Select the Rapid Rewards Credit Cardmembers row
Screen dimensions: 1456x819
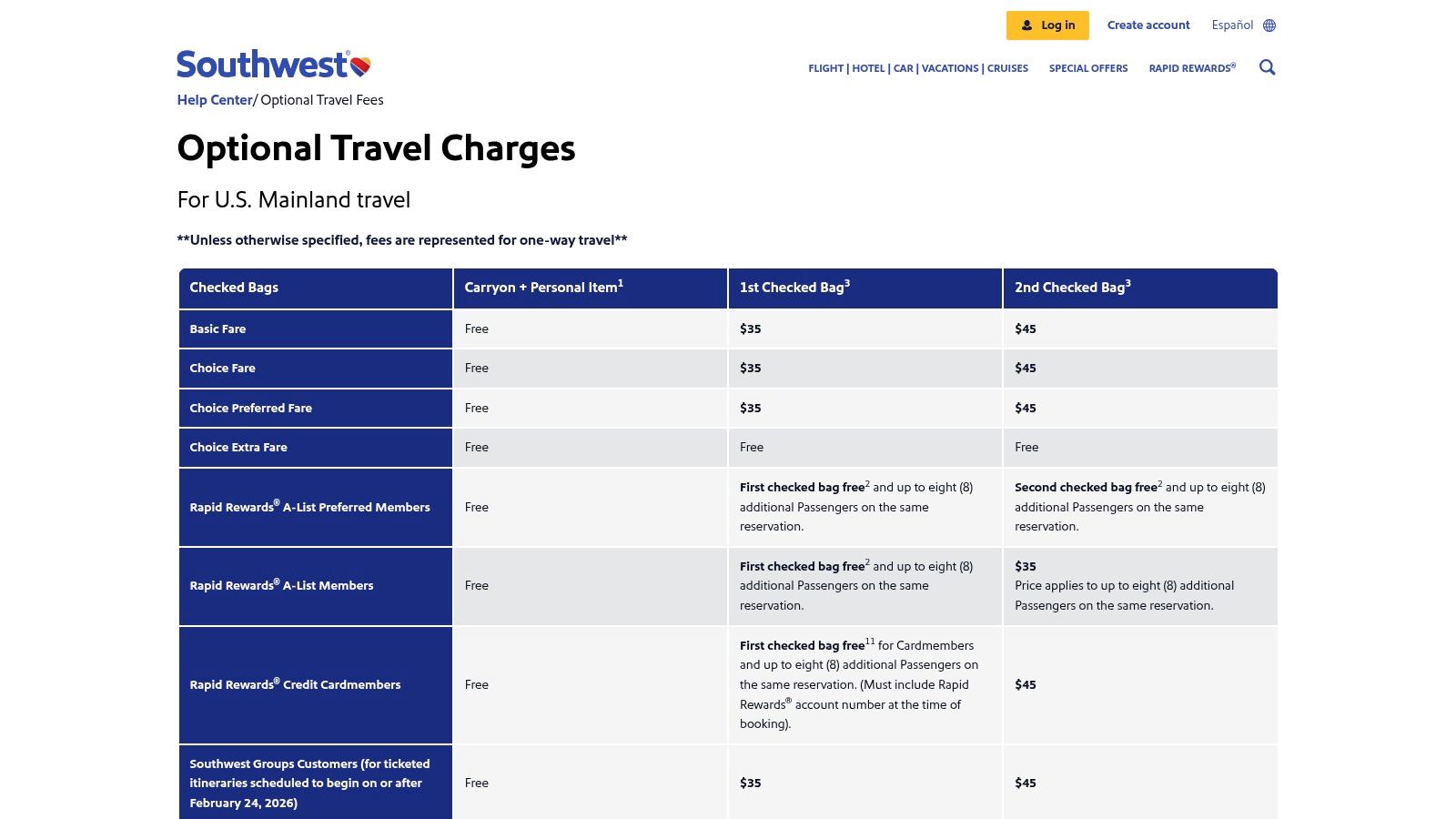click(297, 684)
